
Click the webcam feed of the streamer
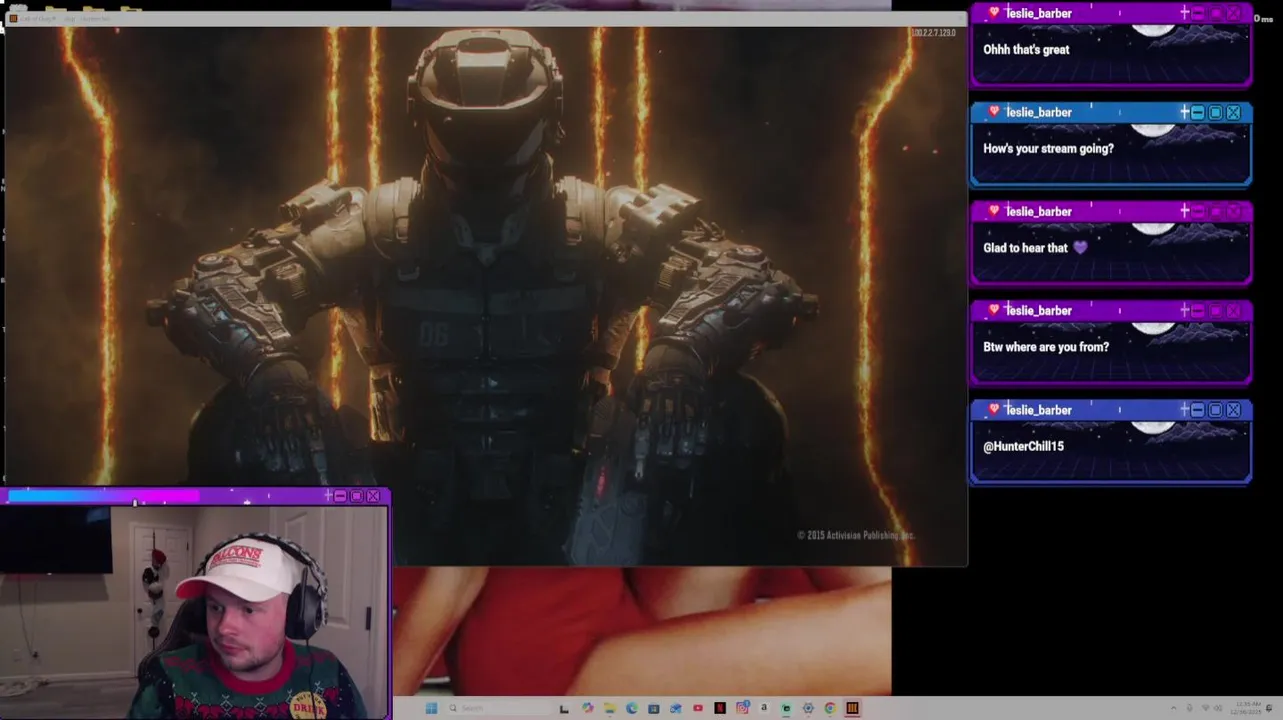click(x=194, y=612)
